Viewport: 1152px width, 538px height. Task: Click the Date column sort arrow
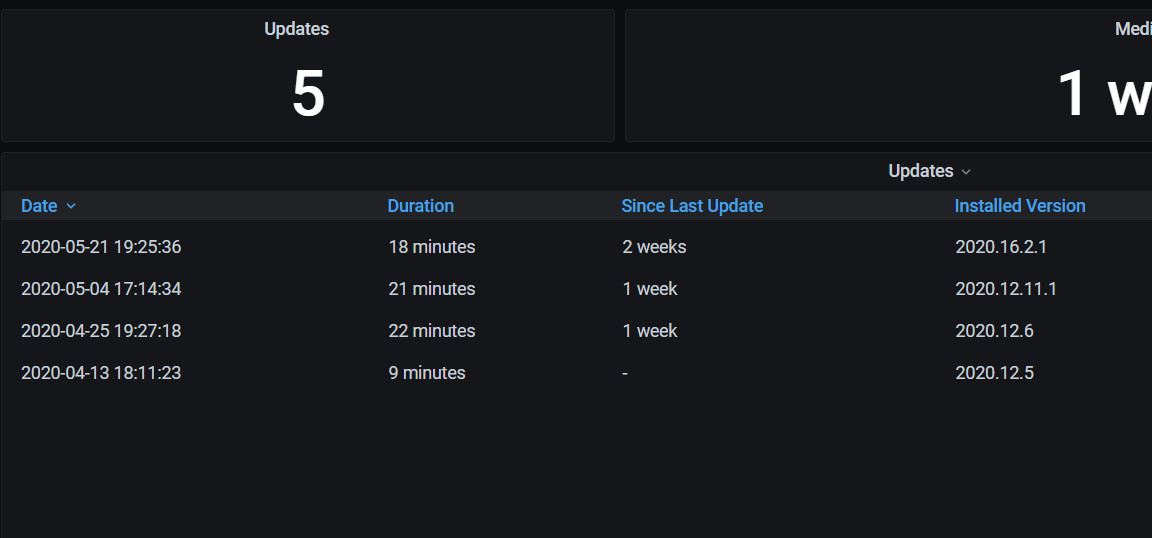71,207
